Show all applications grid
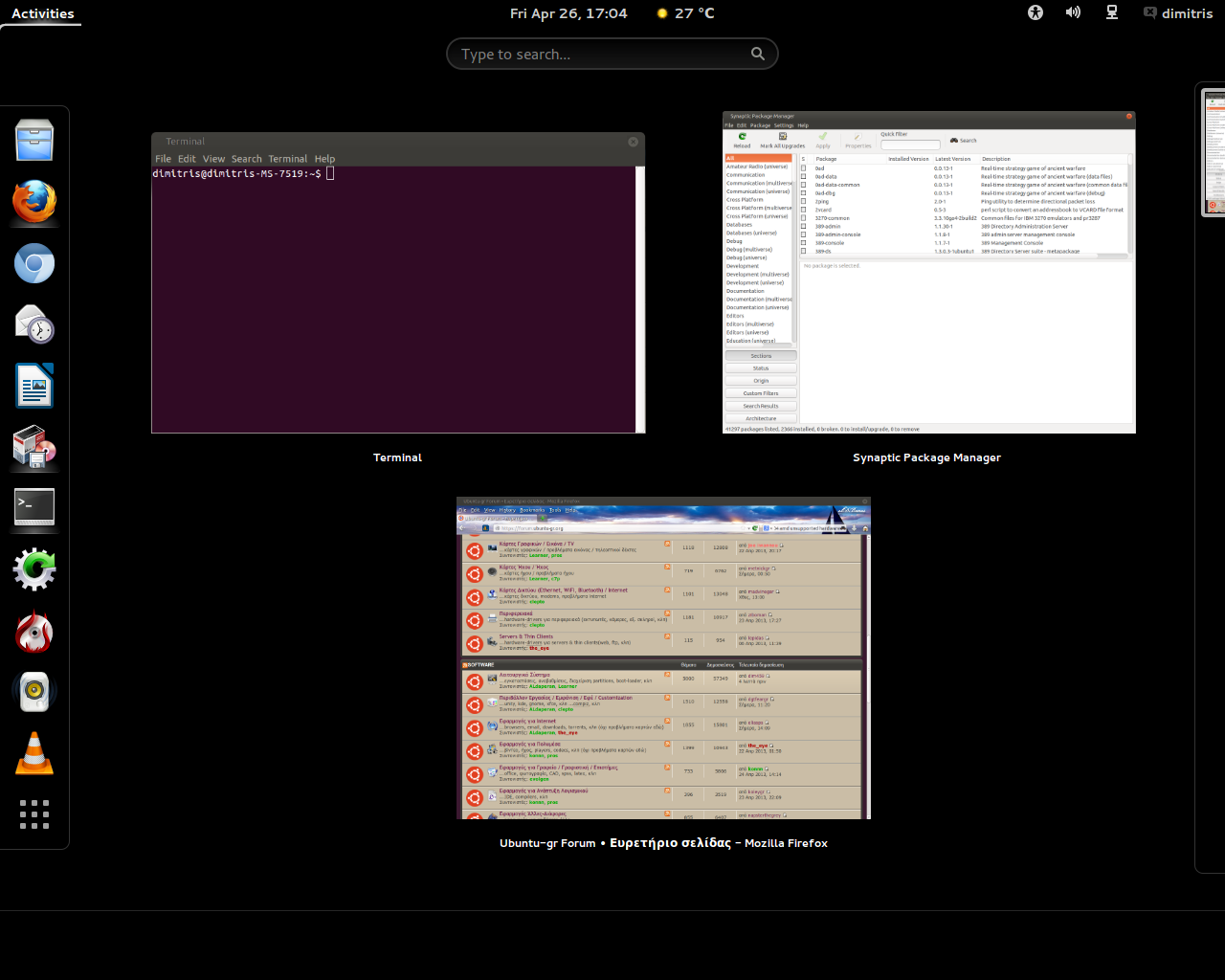The image size is (1225, 980). 34,814
